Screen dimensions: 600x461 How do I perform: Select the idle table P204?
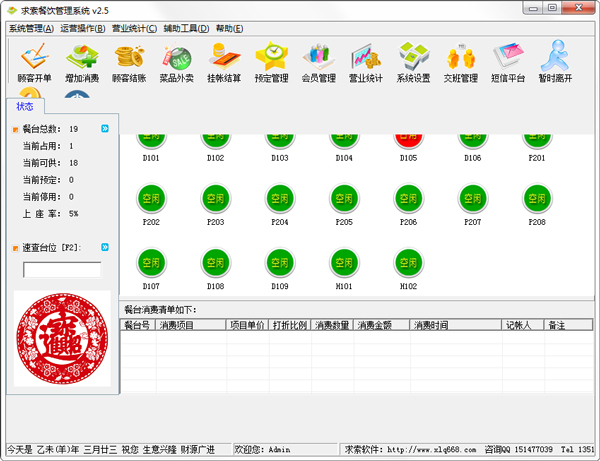click(279, 199)
